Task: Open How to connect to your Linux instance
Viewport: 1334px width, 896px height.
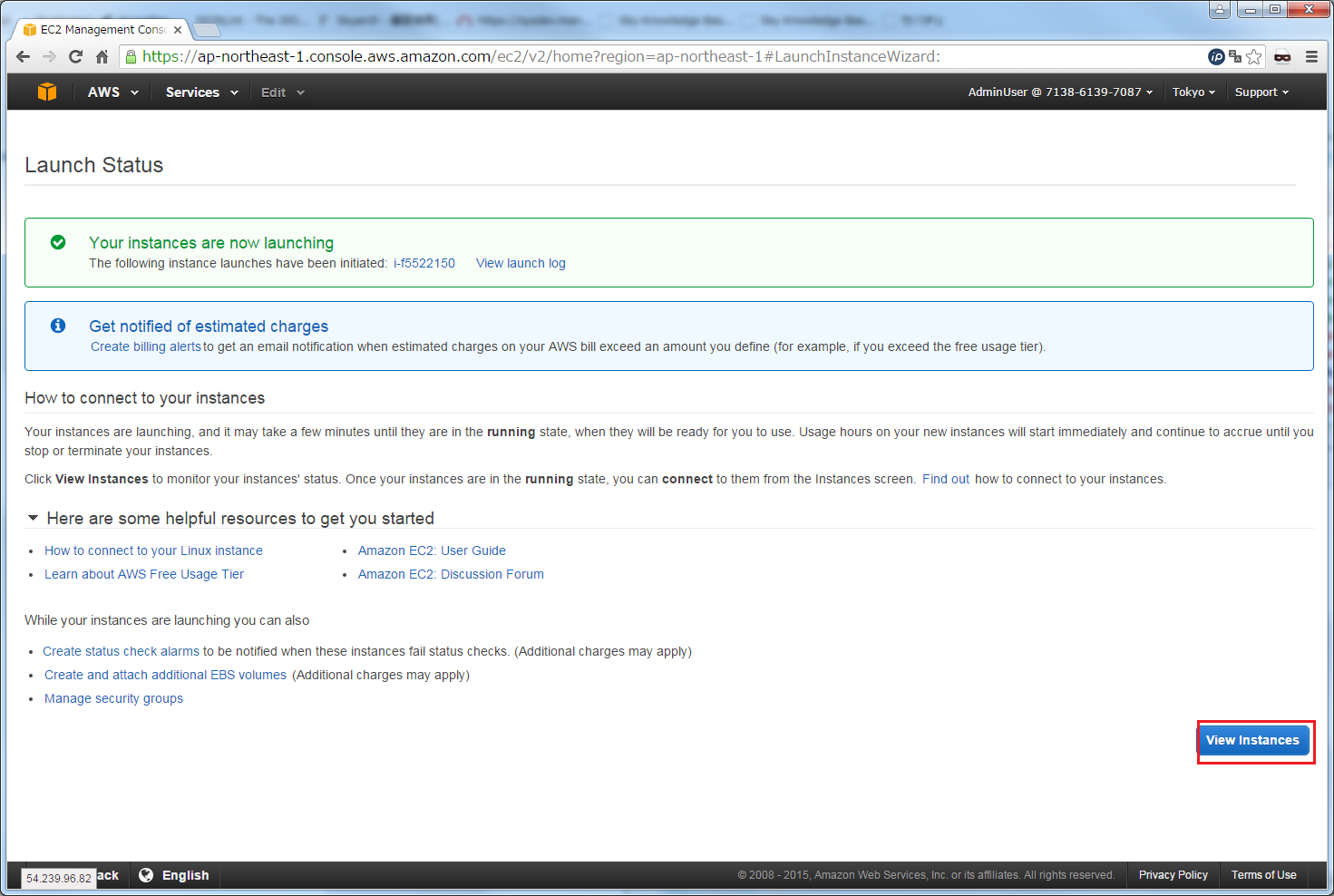Action: click(x=153, y=550)
